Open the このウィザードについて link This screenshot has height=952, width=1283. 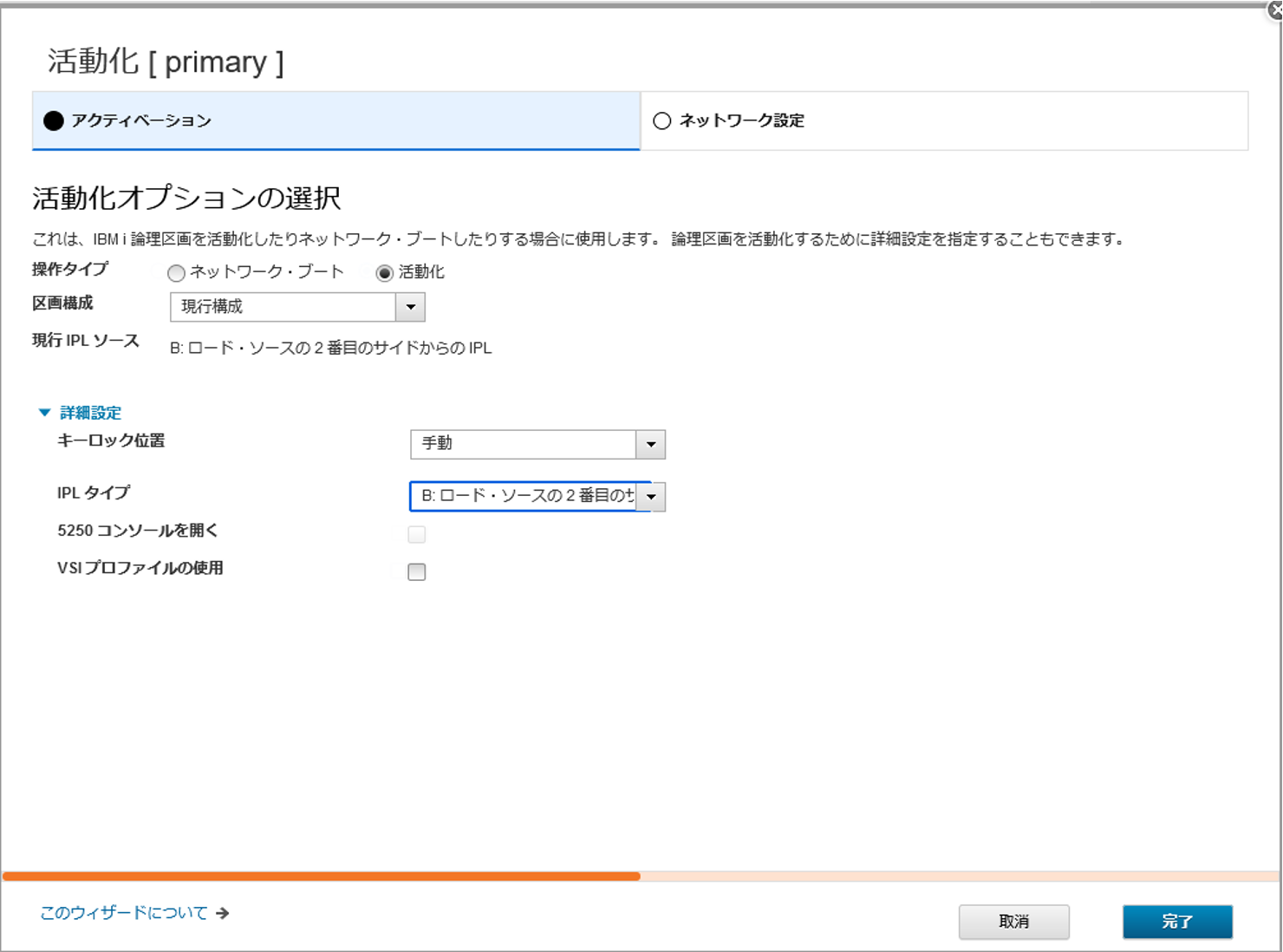124,913
